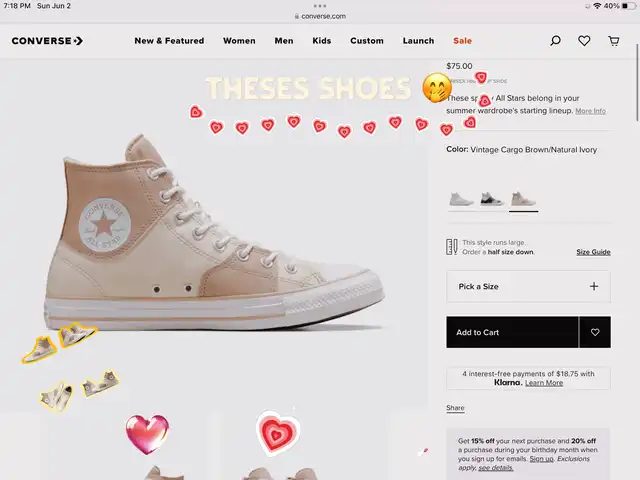Open the shopping cart icon
Viewport: 640px width, 480px height.
click(613, 40)
